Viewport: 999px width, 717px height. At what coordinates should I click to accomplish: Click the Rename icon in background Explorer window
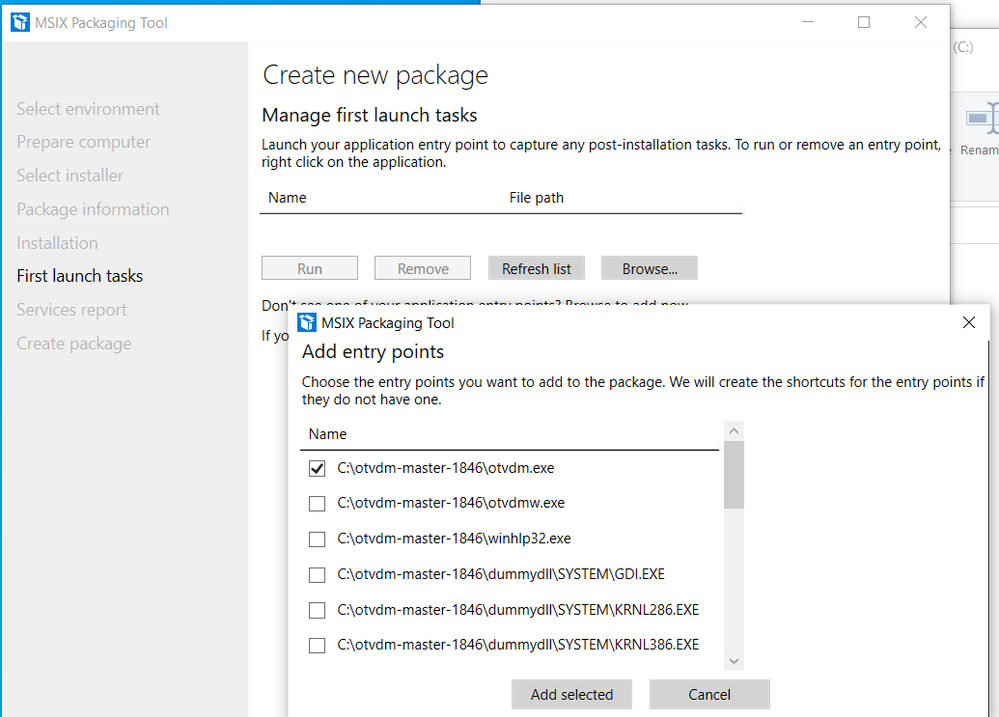pos(981,118)
